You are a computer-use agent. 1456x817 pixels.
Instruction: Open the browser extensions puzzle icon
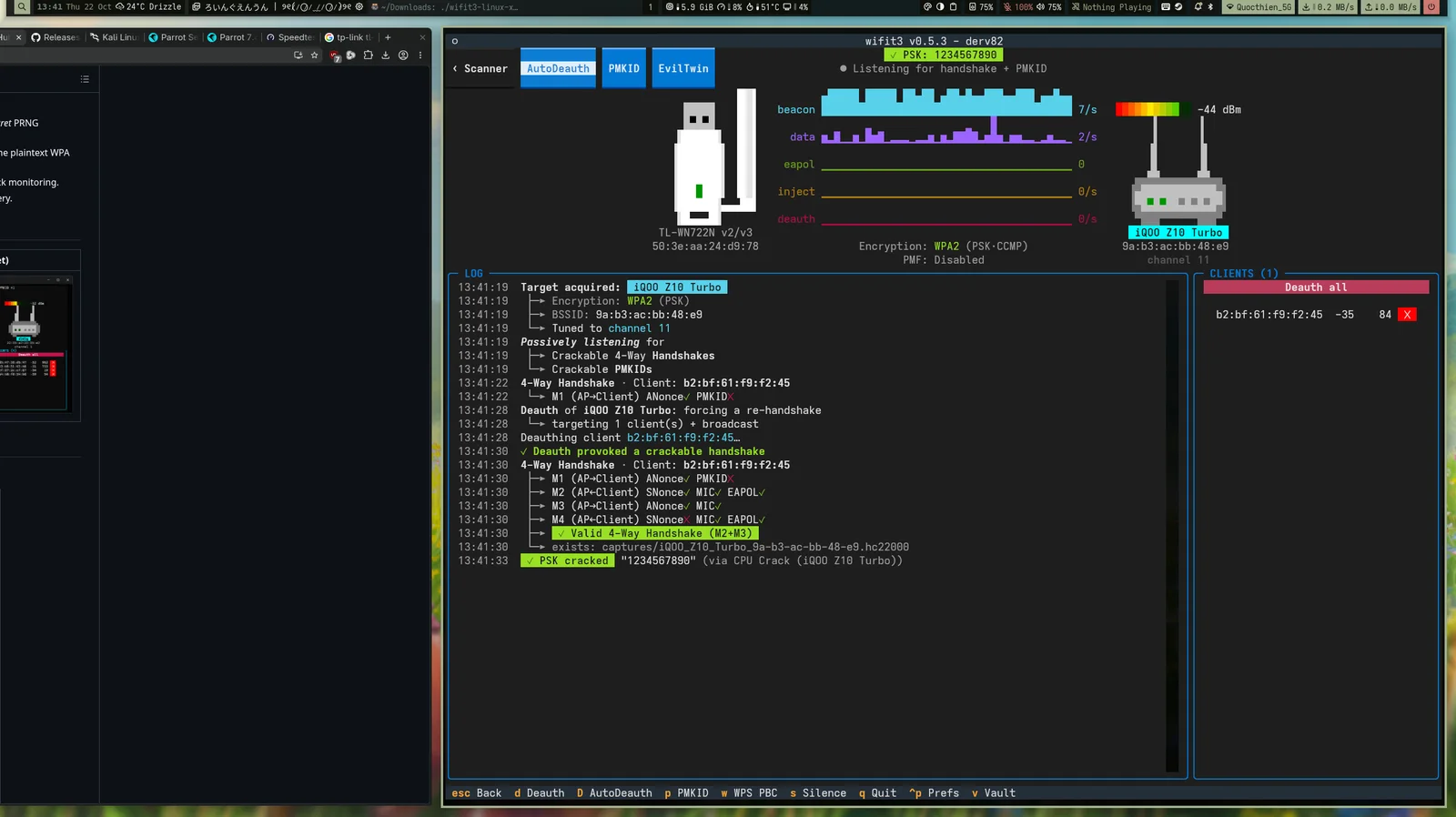coord(368,55)
